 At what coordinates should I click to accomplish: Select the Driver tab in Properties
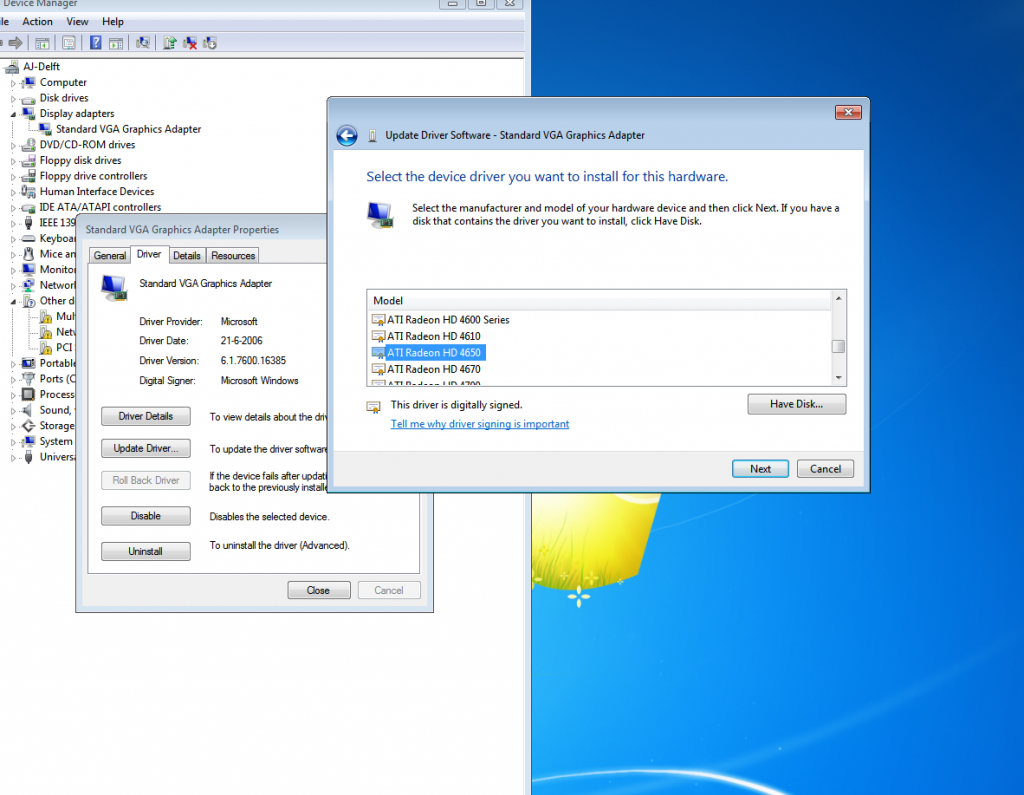pos(149,254)
